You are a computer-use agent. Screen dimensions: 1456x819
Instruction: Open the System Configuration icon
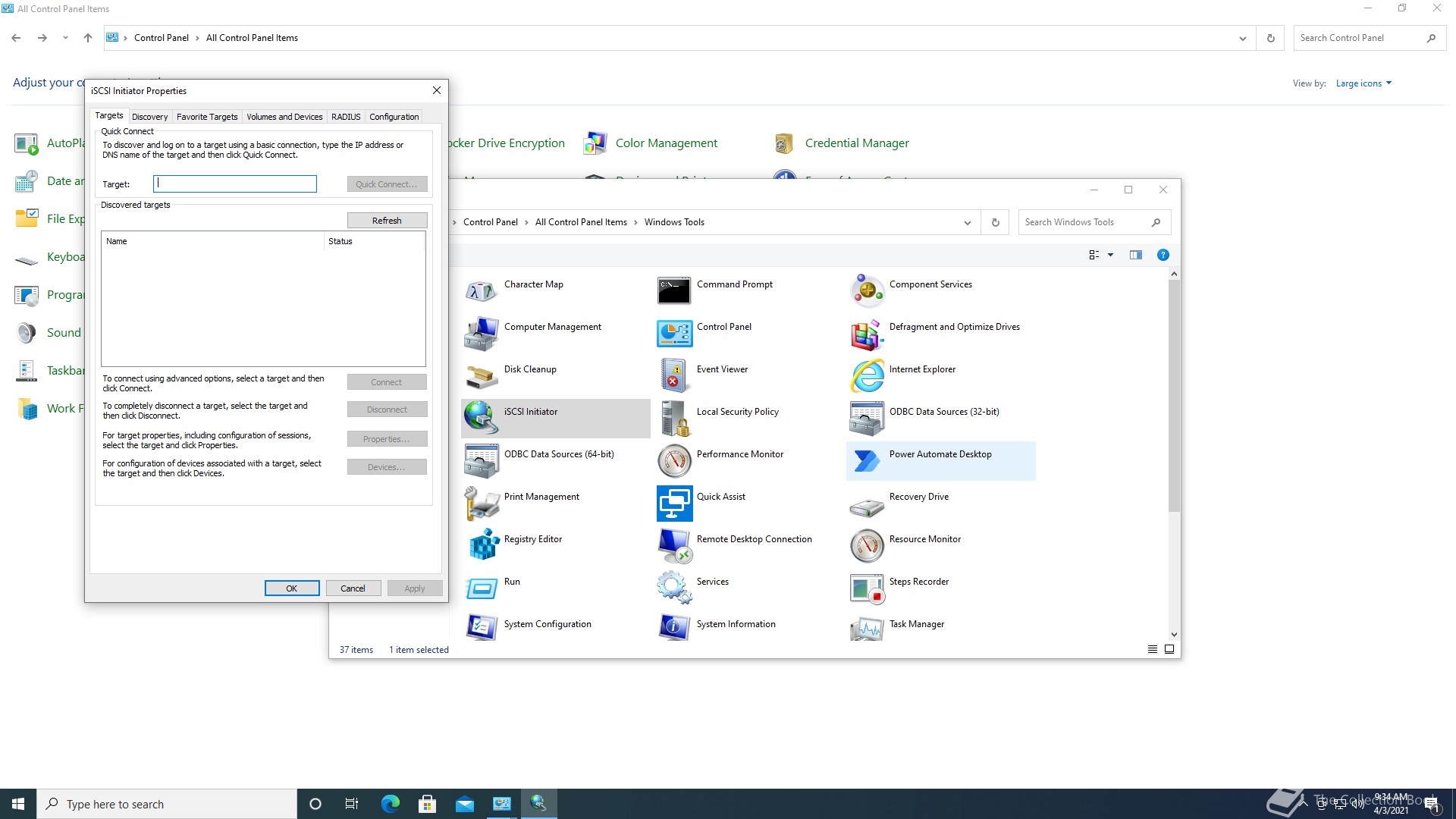click(x=481, y=627)
